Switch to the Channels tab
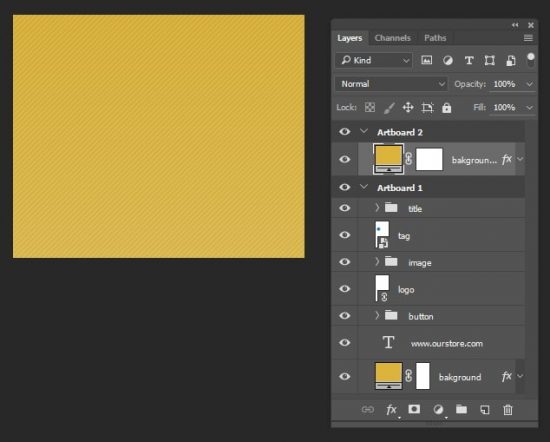Image resolution: width=550 pixels, height=442 pixels. click(393, 38)
